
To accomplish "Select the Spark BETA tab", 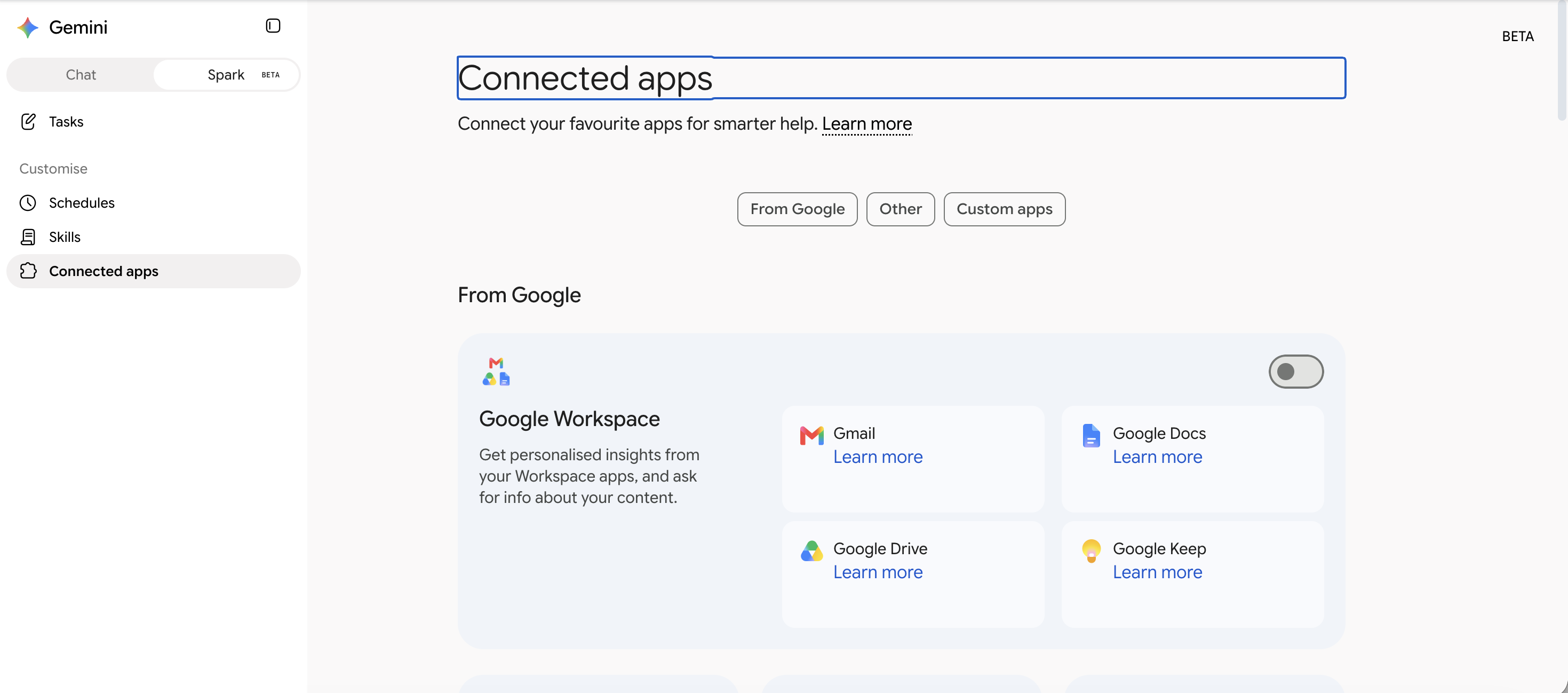I will [x=226, y=75].
